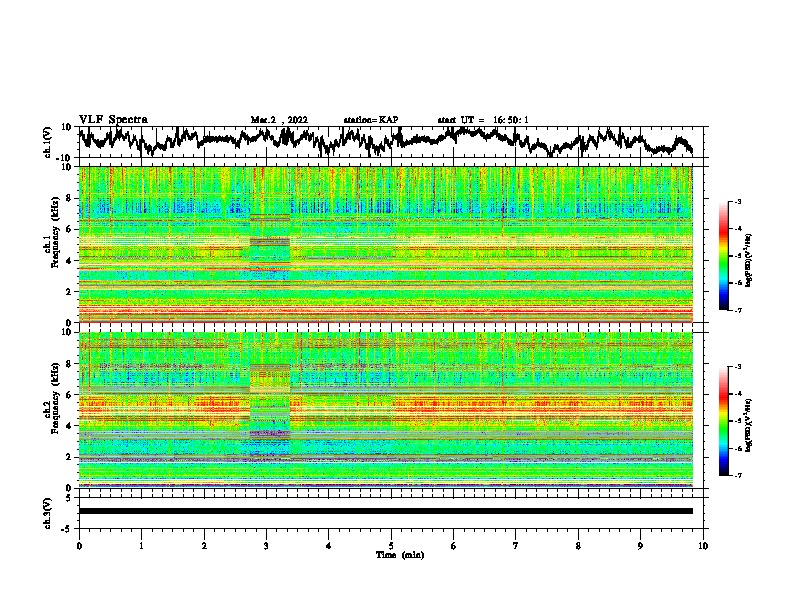Viewport: 792px width, 612px height.
Task: Click the '0' tick on the time axis
Action: (79, 546)
